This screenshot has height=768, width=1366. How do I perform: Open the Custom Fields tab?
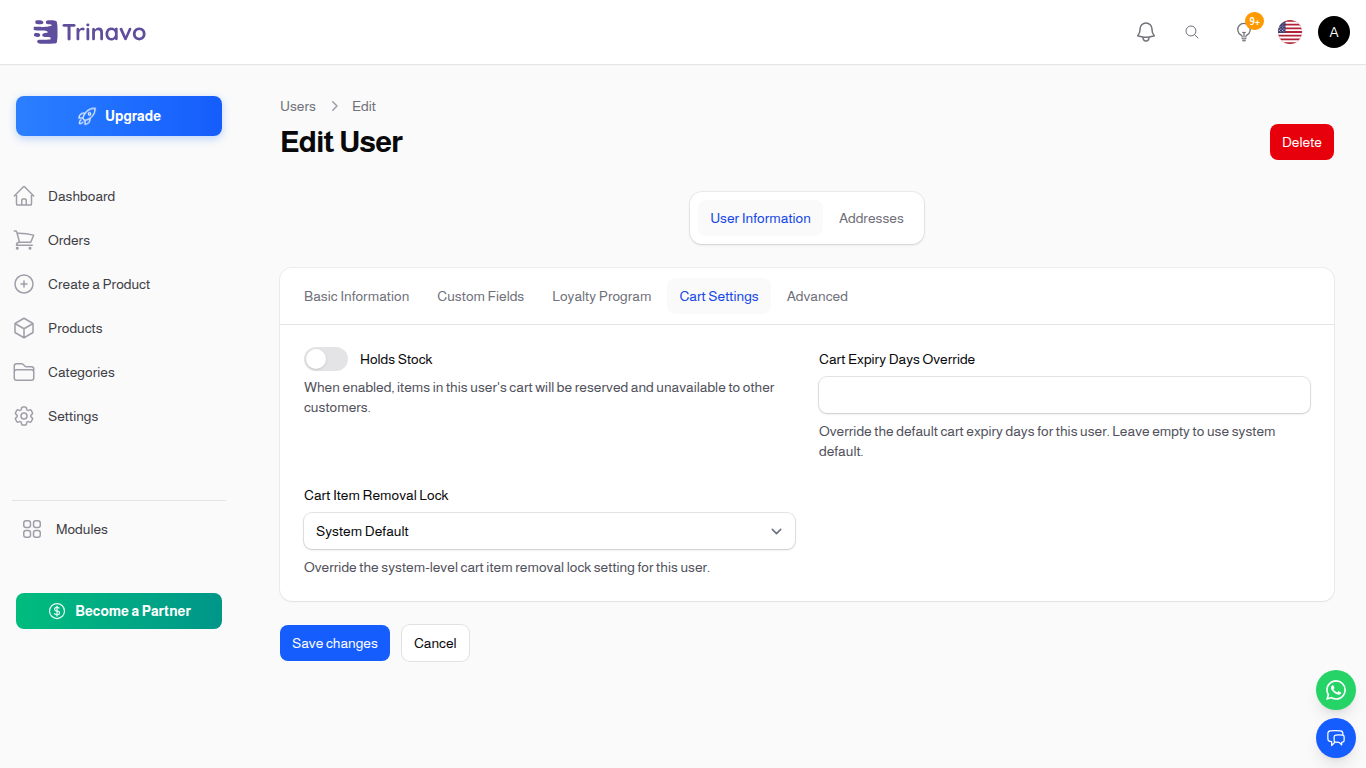coord(481,296)
